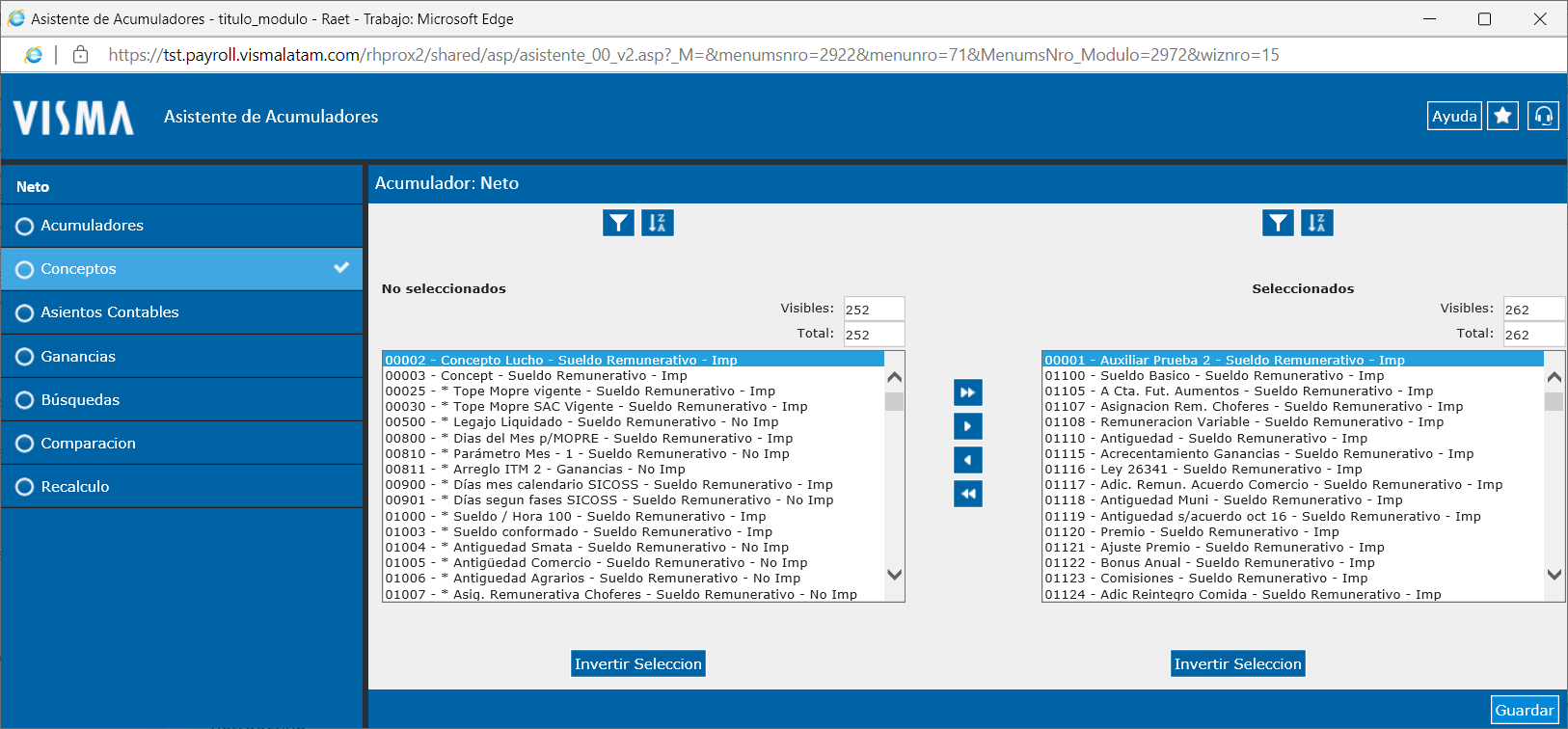The image size is (1568, 729).
Task: Move all concepts to Seleccionados
Action: [967, 392]
